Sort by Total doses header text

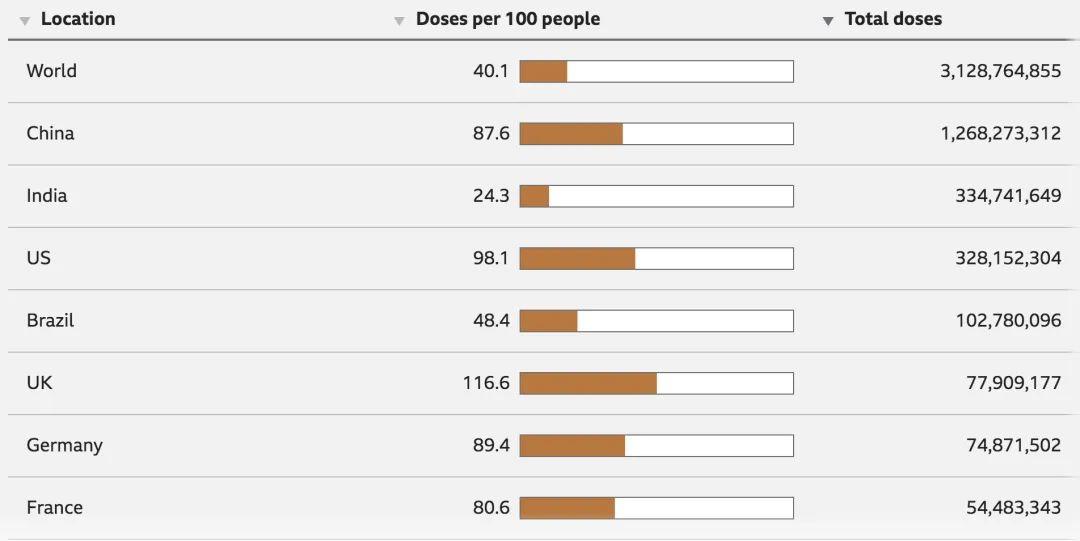pos(893,19)
